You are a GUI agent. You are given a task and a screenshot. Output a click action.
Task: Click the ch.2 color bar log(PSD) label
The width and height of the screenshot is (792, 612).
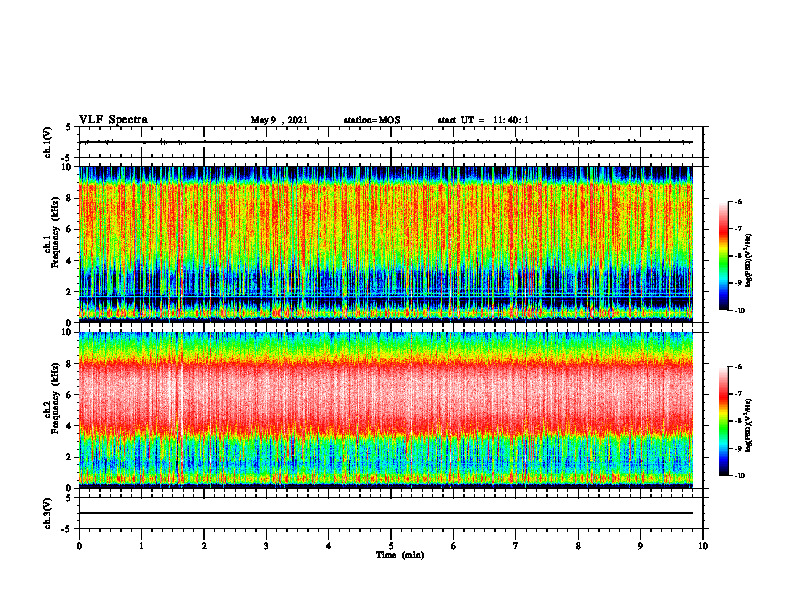(x=749, y=425)
